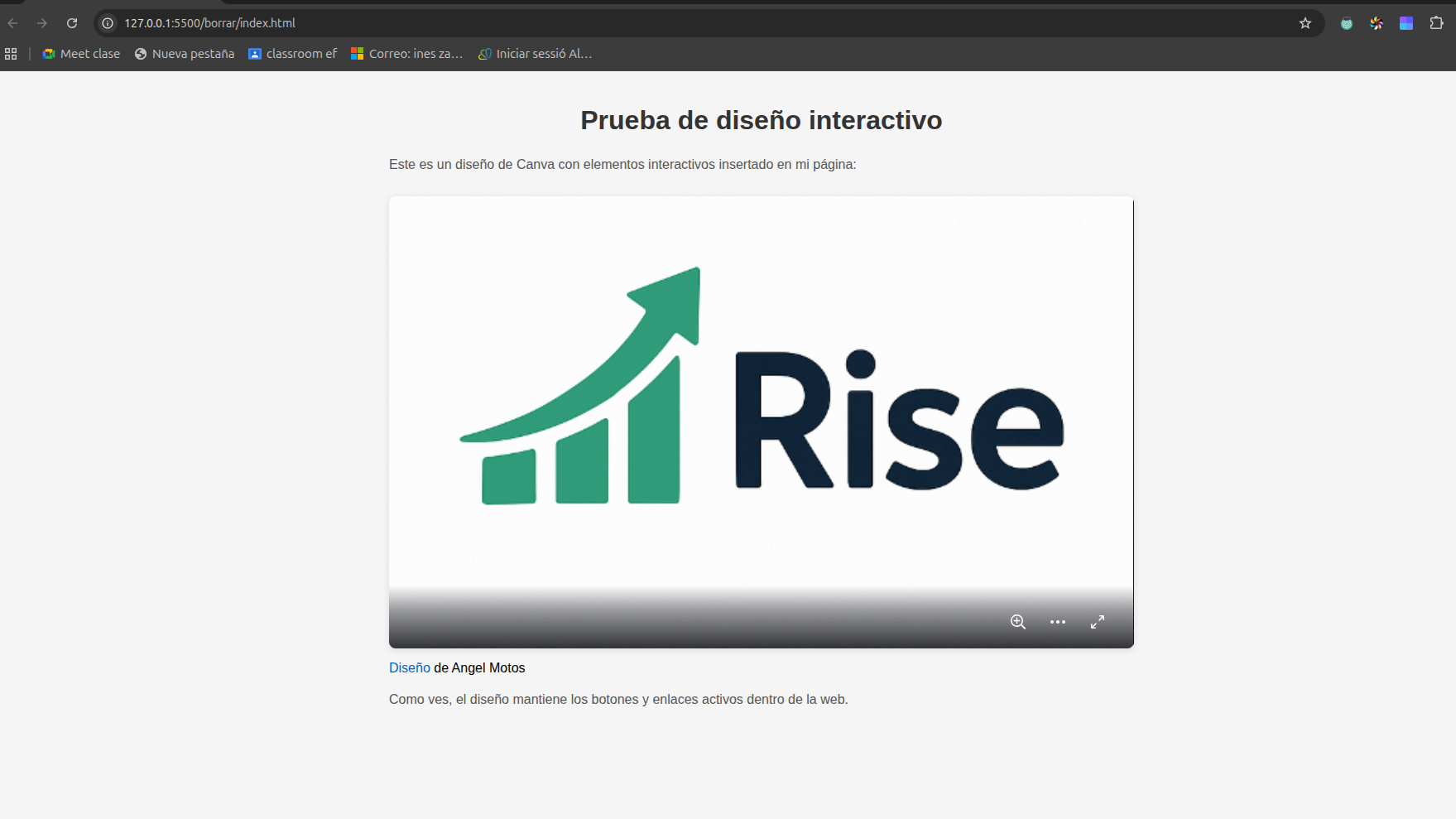Open the Nueva pestaña bookmark
Viewport: 1456px width, 819px height.
coord(185,54)
